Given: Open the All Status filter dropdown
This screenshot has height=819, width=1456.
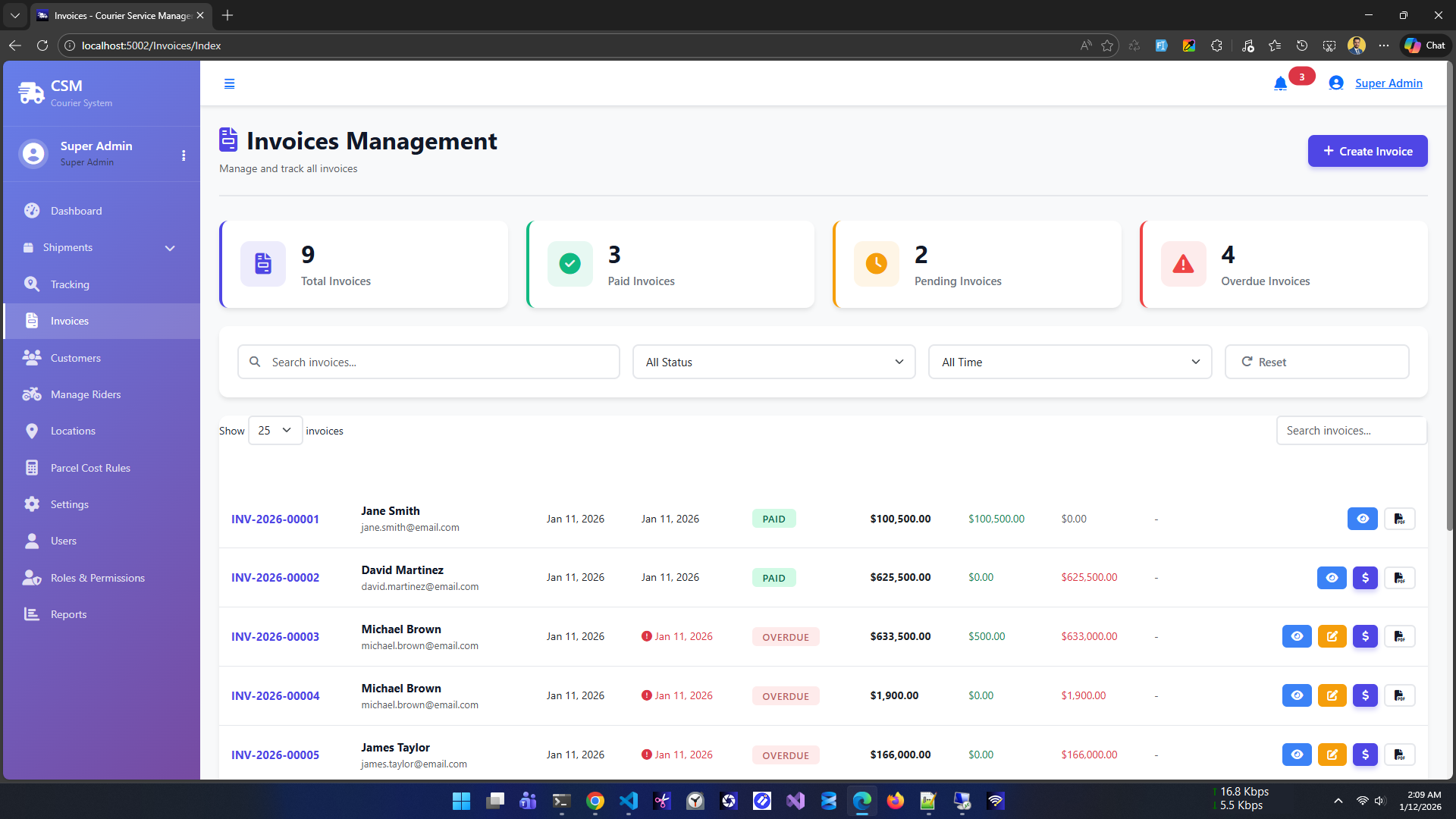Looking at the screenshot, I should coord(773,362).
